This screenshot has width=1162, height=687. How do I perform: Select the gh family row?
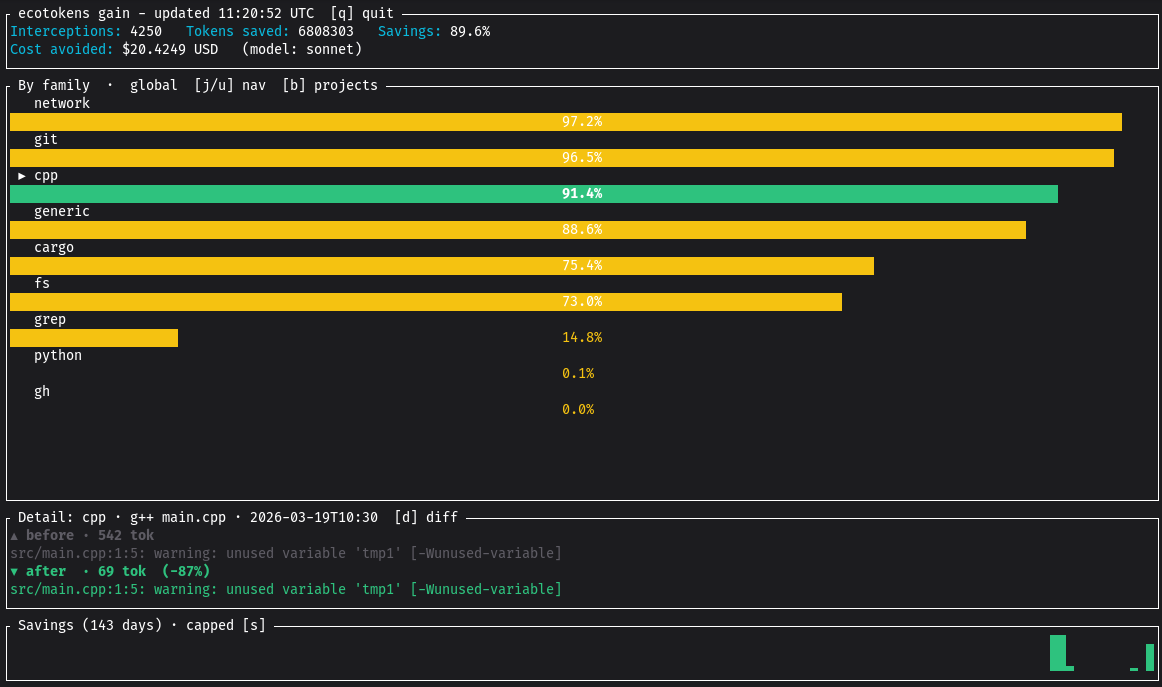(x=42, y=391)
